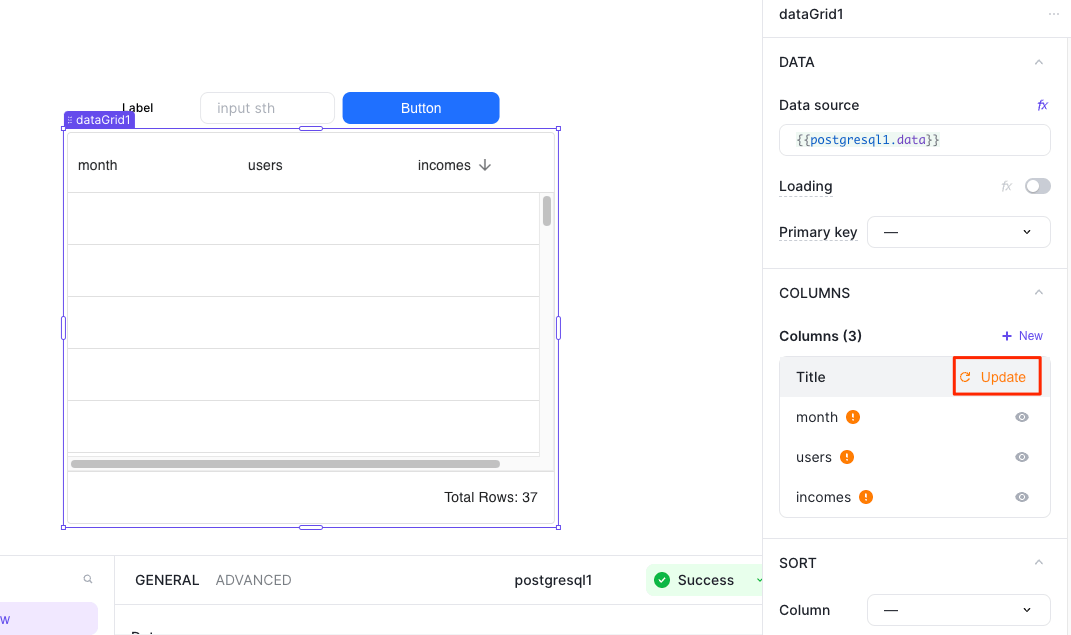The width and height of the screenshot is (1071, 635).
Task: Open the sort Column dropdown
Action: [x=958, y=610]
